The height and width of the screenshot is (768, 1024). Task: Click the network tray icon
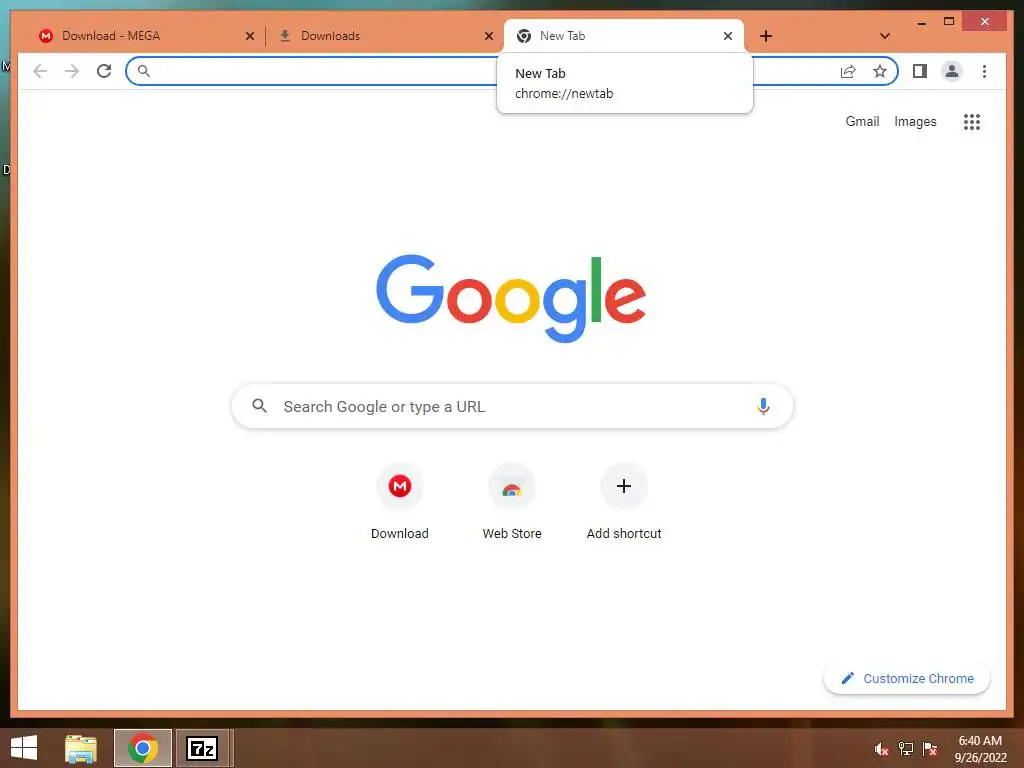click(906, 749)
